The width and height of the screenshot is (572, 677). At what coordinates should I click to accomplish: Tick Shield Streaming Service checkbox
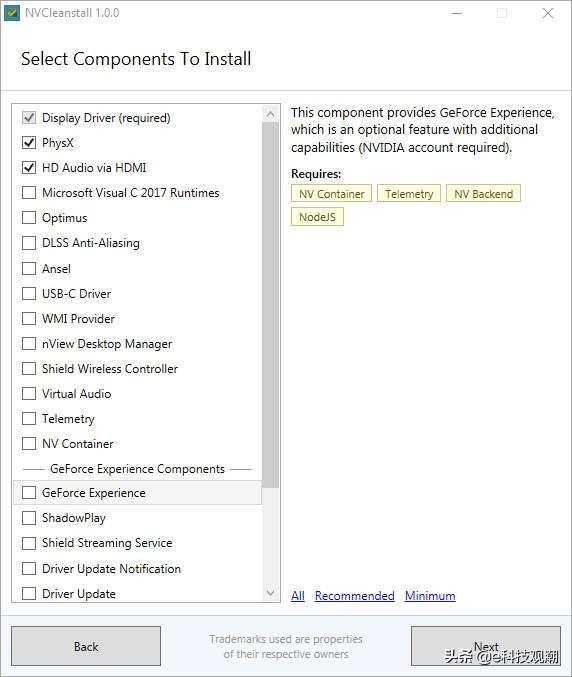(29, 543)
